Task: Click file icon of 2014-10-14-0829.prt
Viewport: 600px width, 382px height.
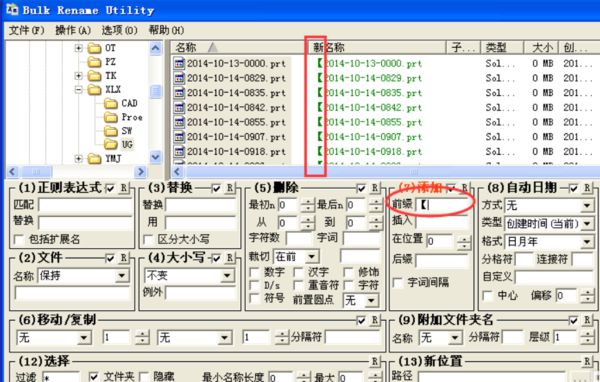Action: (179, 78)
